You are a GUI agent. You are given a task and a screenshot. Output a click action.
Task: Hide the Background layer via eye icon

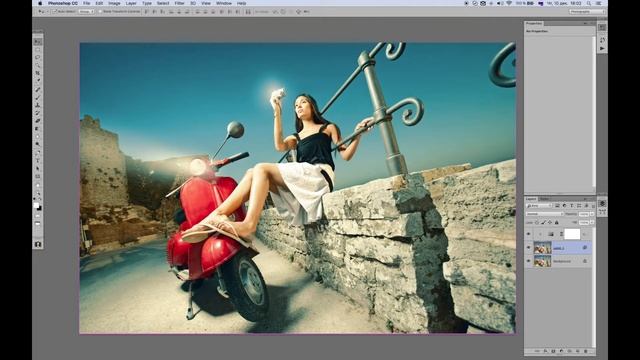click(x=529, y=261)
